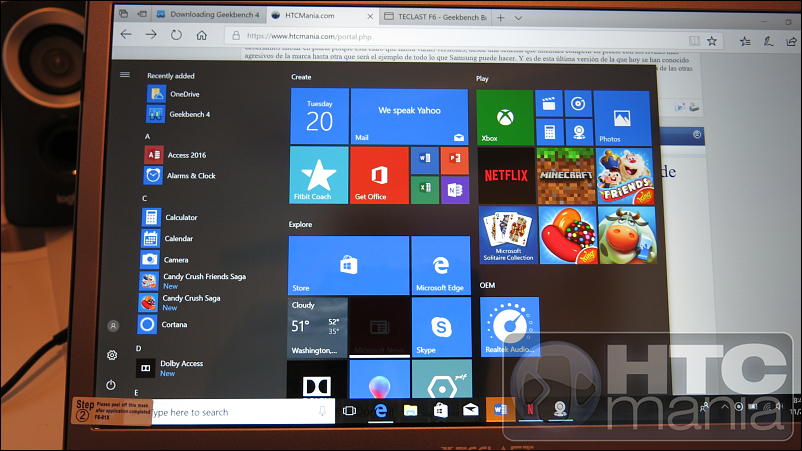Image resolution: width=802 pixels, height=451 pixels.
Task: Launch Geekbench 4 from Recently added
Action: (x=179, y=114)
